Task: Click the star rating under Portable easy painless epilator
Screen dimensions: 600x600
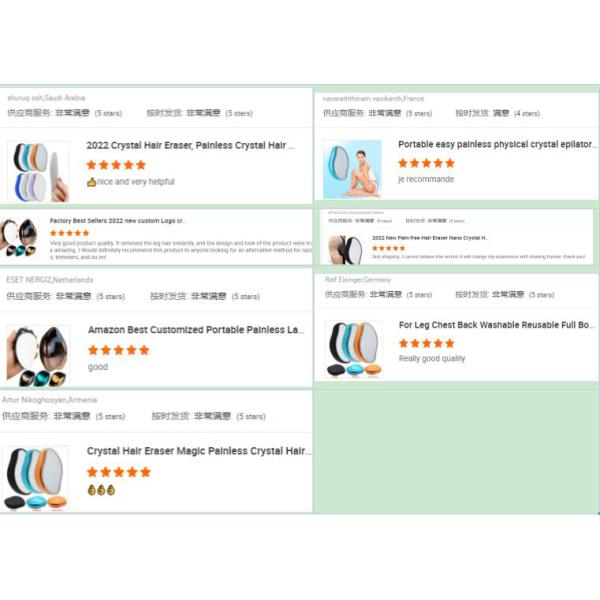Action: [426, 163]
